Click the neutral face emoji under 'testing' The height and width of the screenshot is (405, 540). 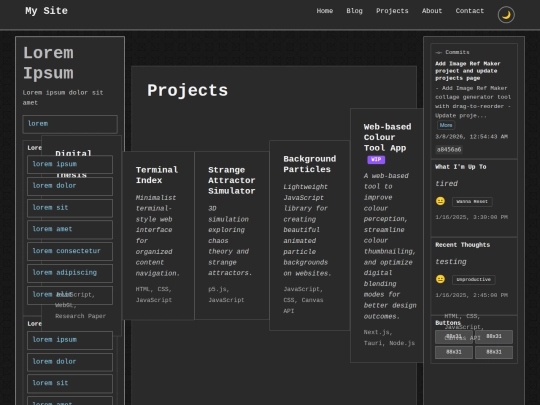pyautogui.click(x=440, y=279)
